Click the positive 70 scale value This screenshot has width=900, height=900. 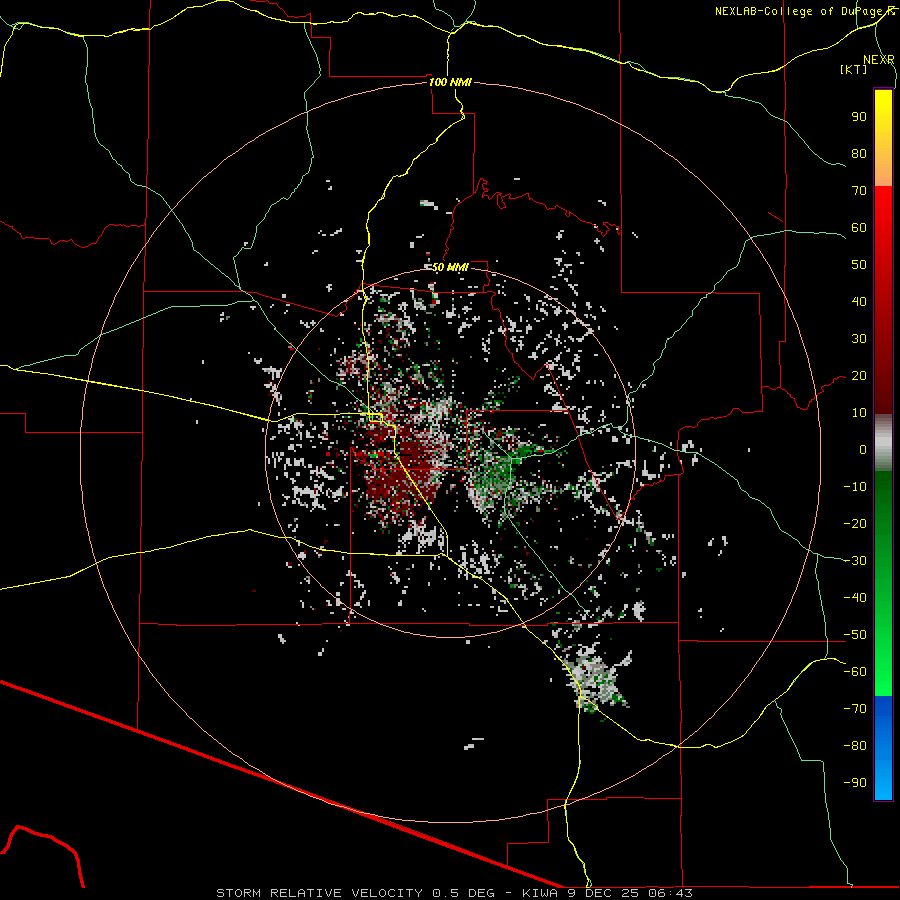(x=859, y=191)
